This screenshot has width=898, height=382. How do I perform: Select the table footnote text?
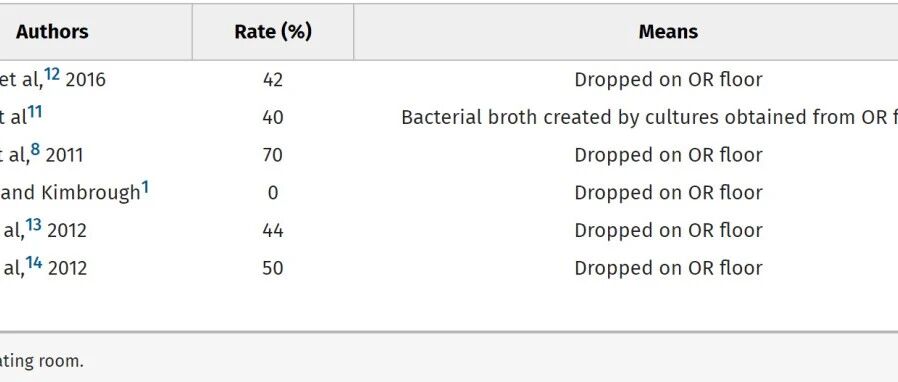click(41, 361)
